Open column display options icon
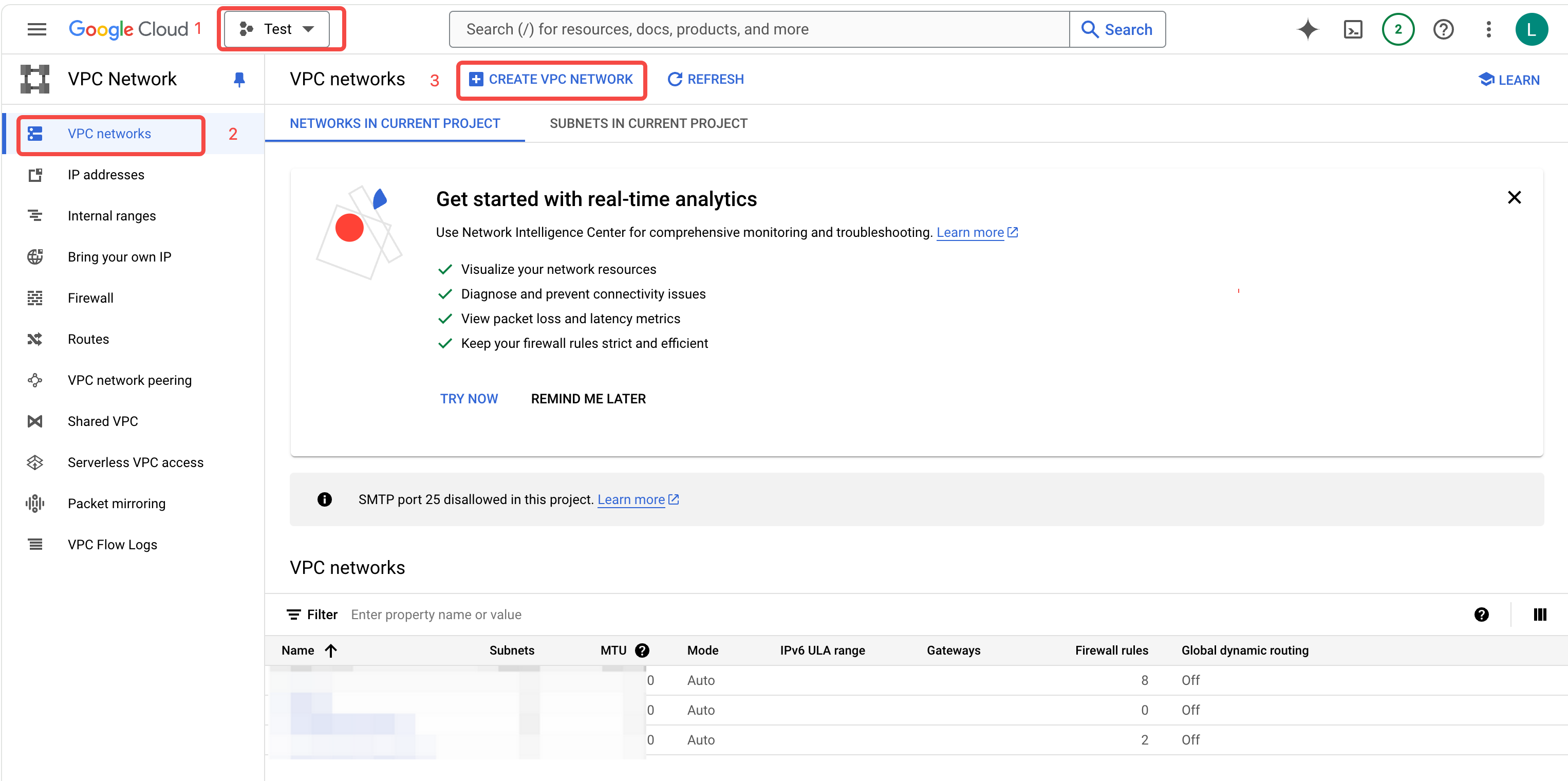 point(1539,615)
